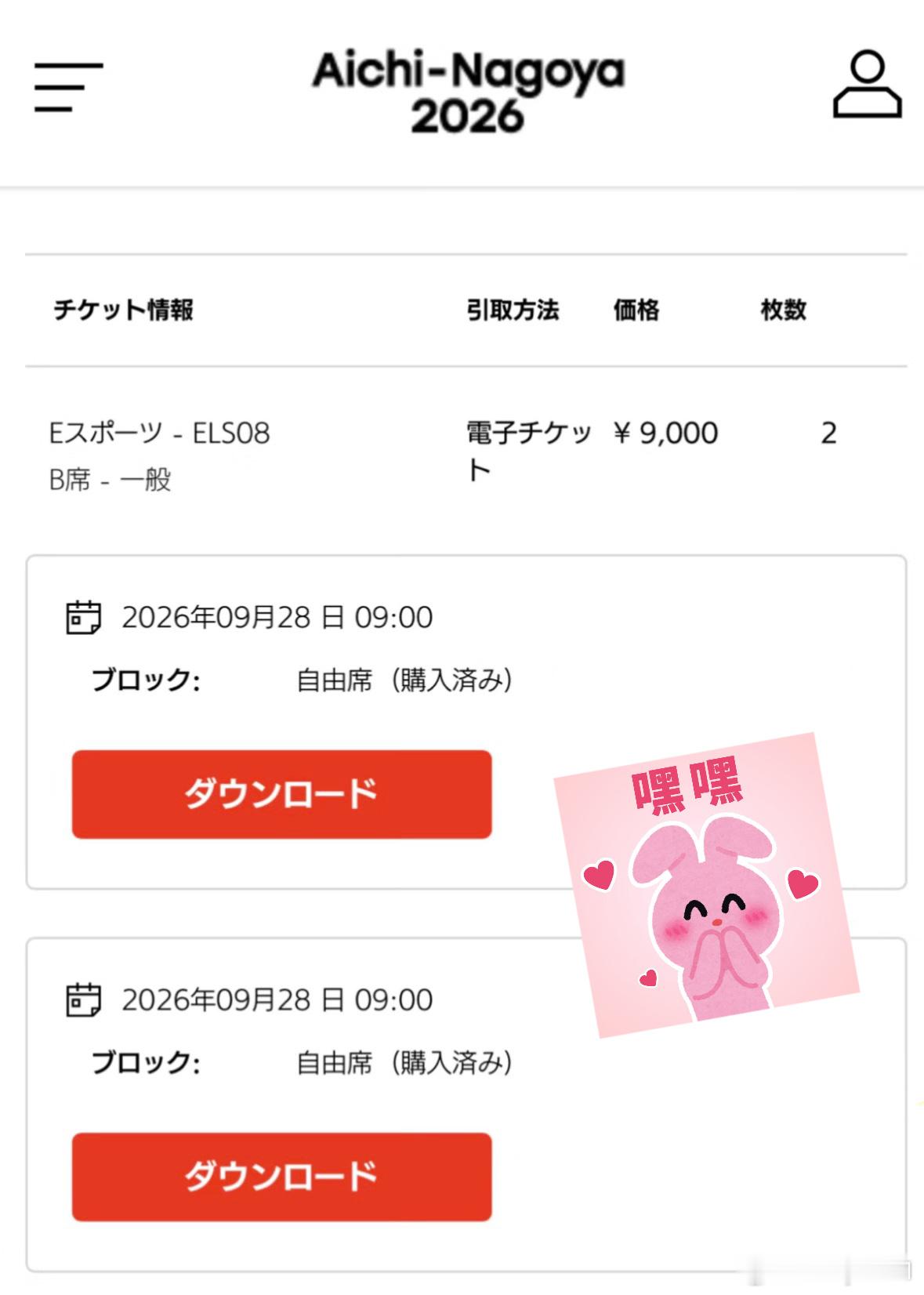Click first ticket's date 2026年09月28日 09:00
The width and height of the screenshot is (924, 1295).
click(x=277, y=618)
